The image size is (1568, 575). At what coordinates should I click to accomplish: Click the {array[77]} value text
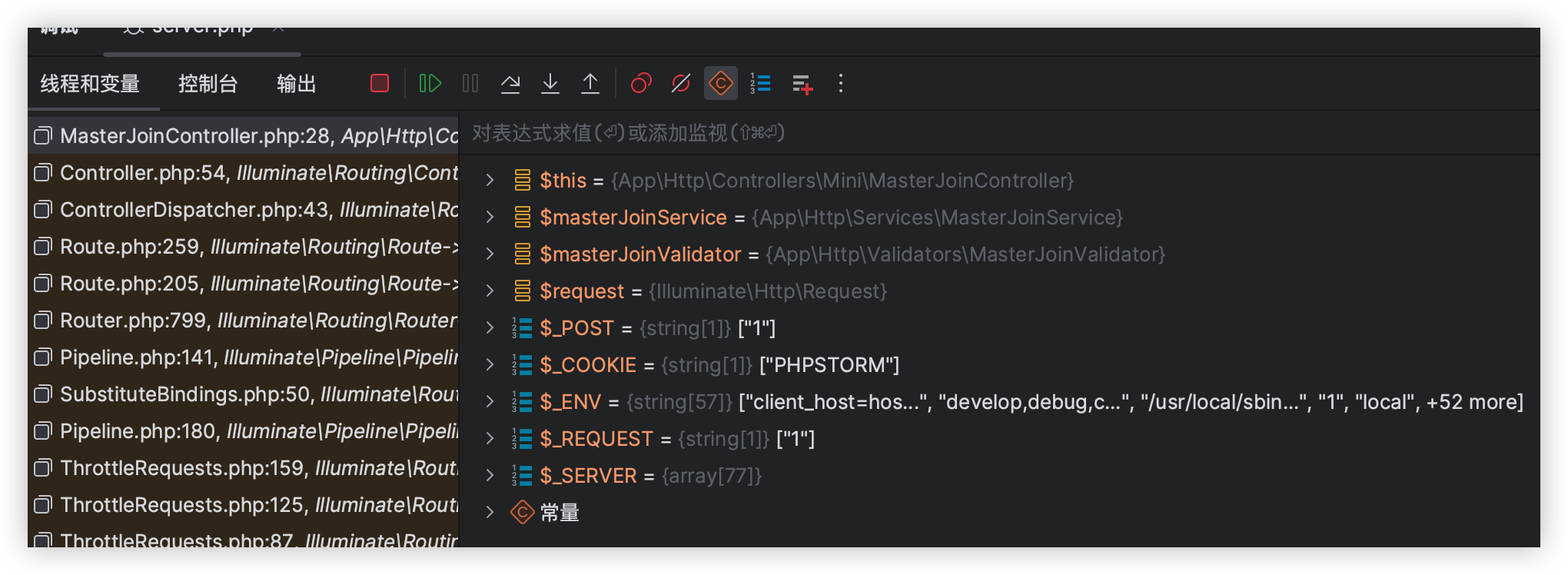click(712, 476)
